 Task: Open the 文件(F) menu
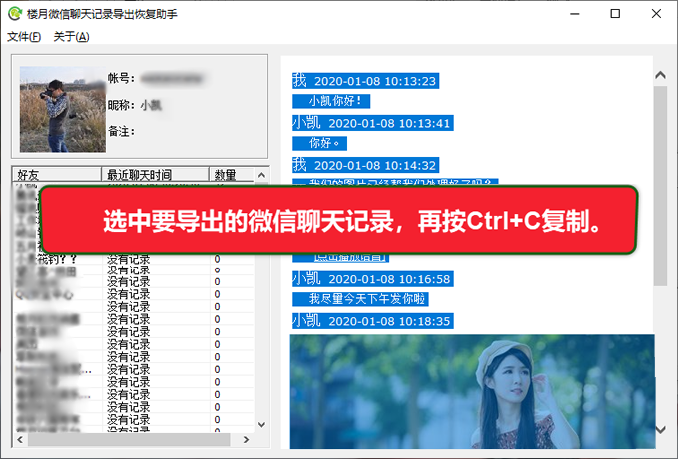[x=24, y=37]
